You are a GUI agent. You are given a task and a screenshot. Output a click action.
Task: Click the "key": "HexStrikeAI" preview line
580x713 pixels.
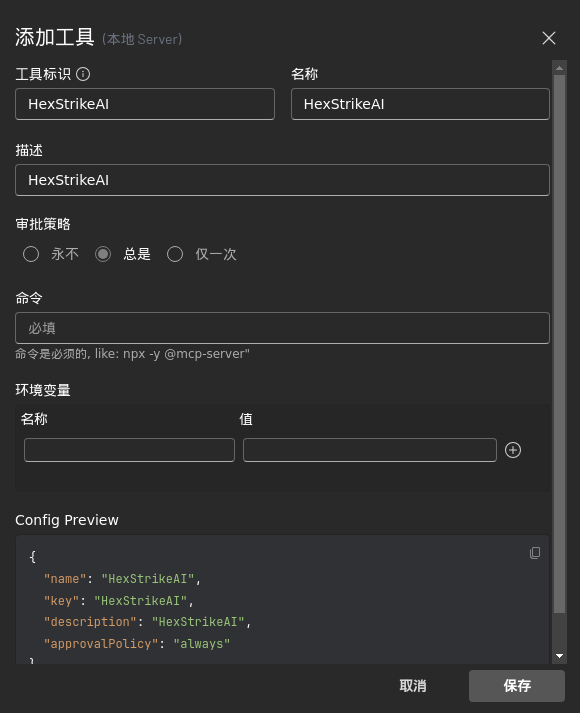[119, 601]
